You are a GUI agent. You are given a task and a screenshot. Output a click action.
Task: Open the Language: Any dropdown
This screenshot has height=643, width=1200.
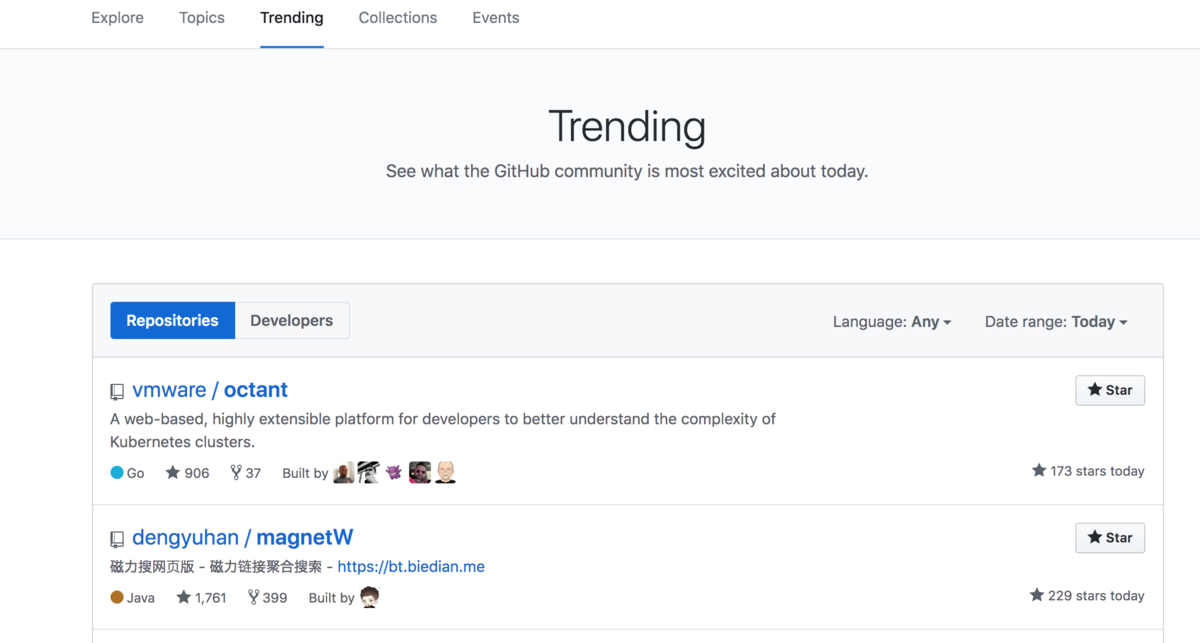point(892,322)
